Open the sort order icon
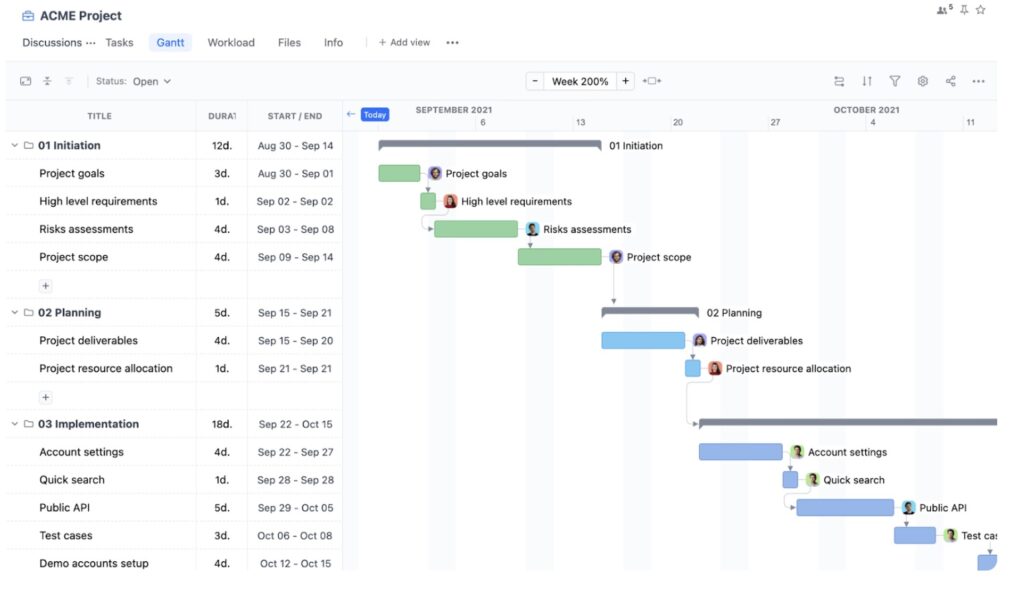Viewport: 1024px width, 596px height. click(867, 81)
